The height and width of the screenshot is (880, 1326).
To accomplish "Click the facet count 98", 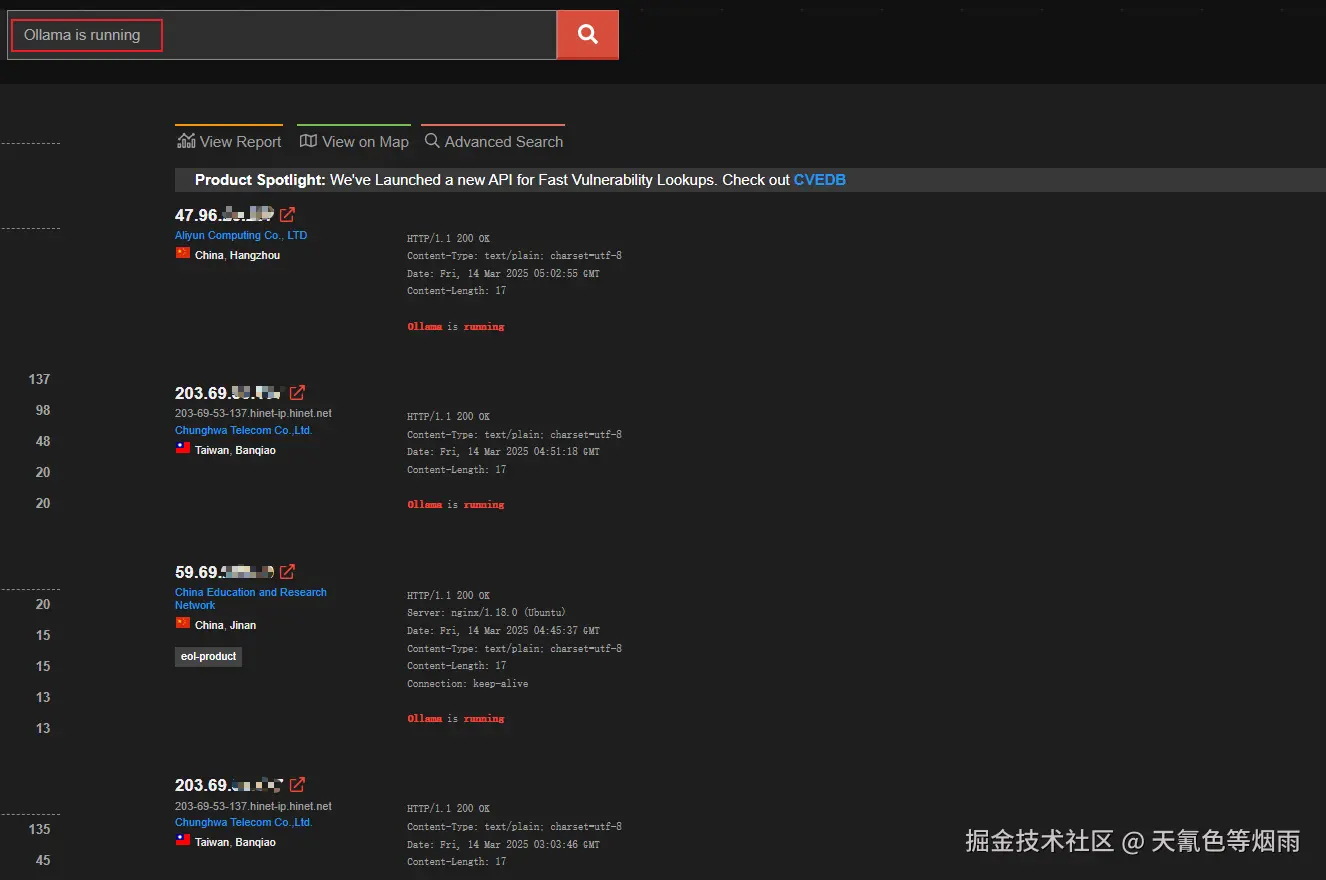I will [42, 410].
